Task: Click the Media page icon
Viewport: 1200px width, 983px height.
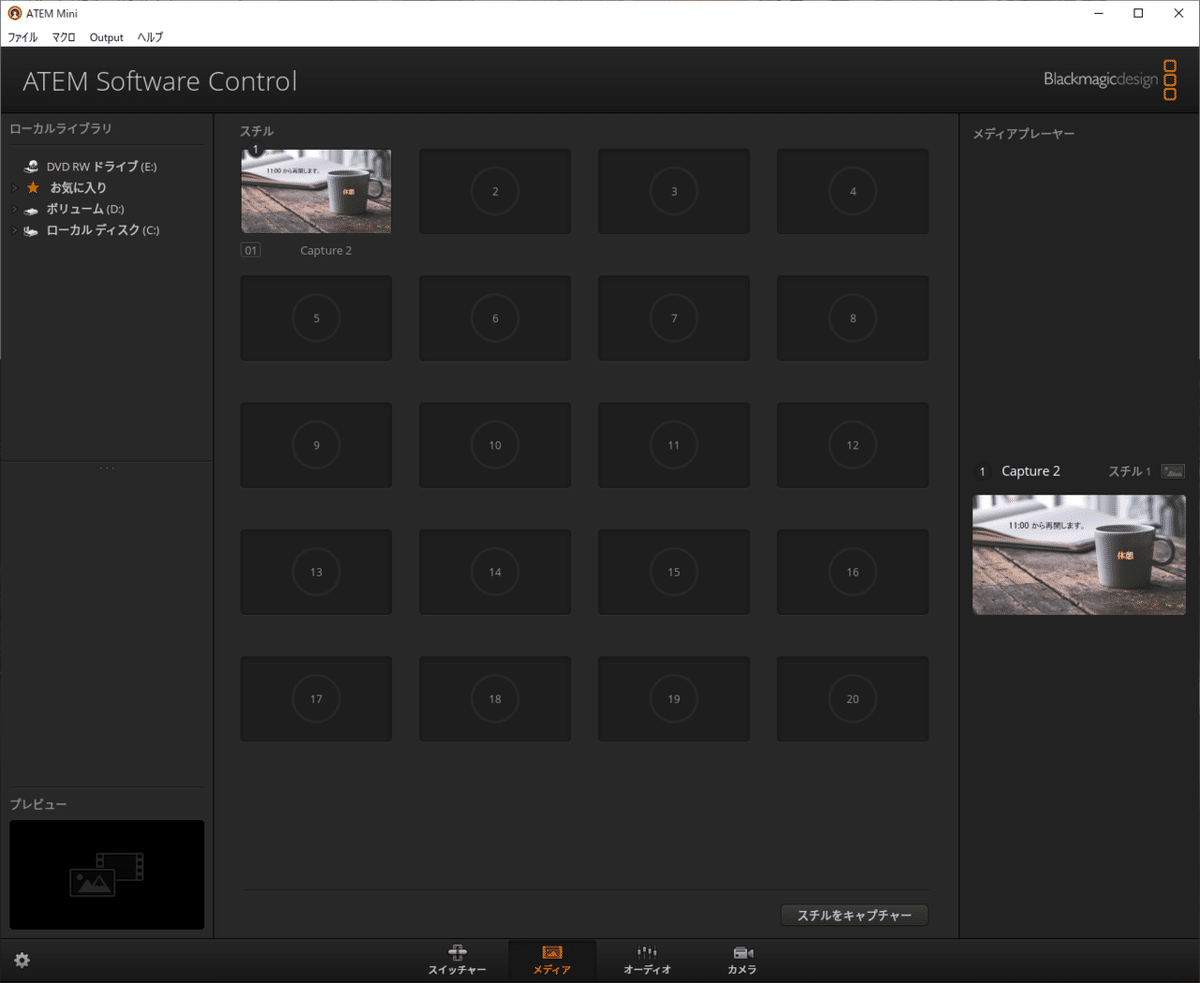Action: point(552,953)
